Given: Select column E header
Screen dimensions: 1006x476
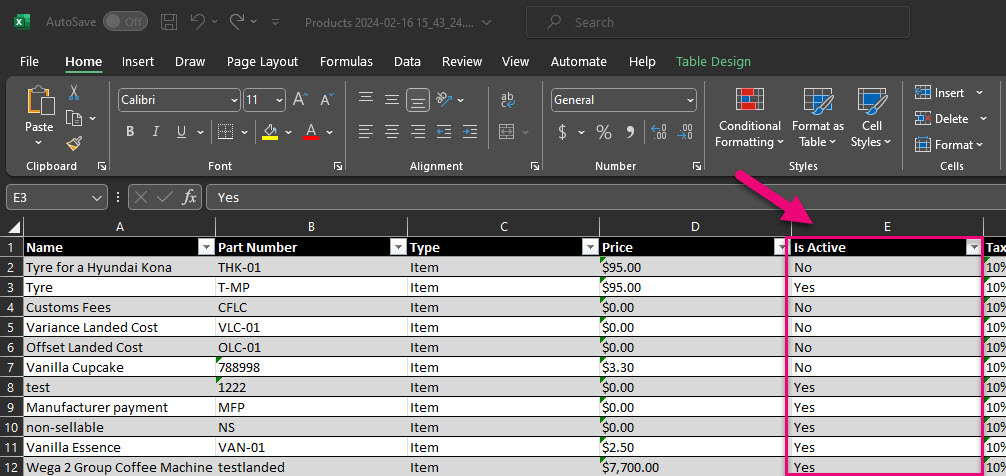Looking at the screenshot, I should coord(887,226).
